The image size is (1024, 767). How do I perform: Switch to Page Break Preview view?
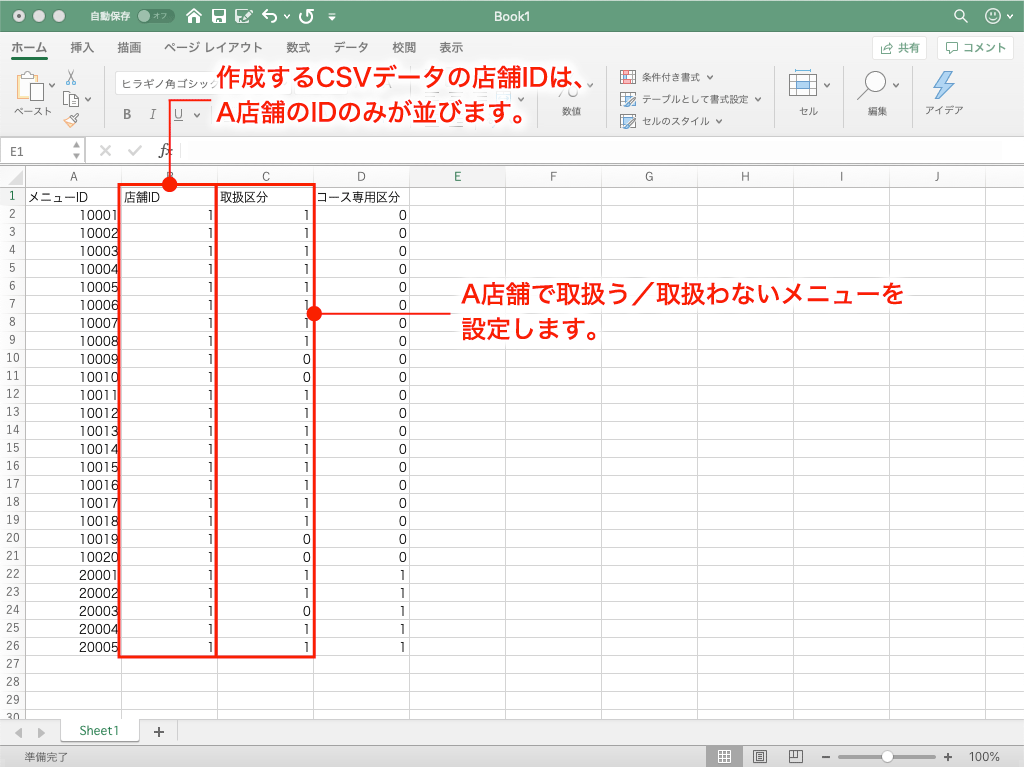795,757
